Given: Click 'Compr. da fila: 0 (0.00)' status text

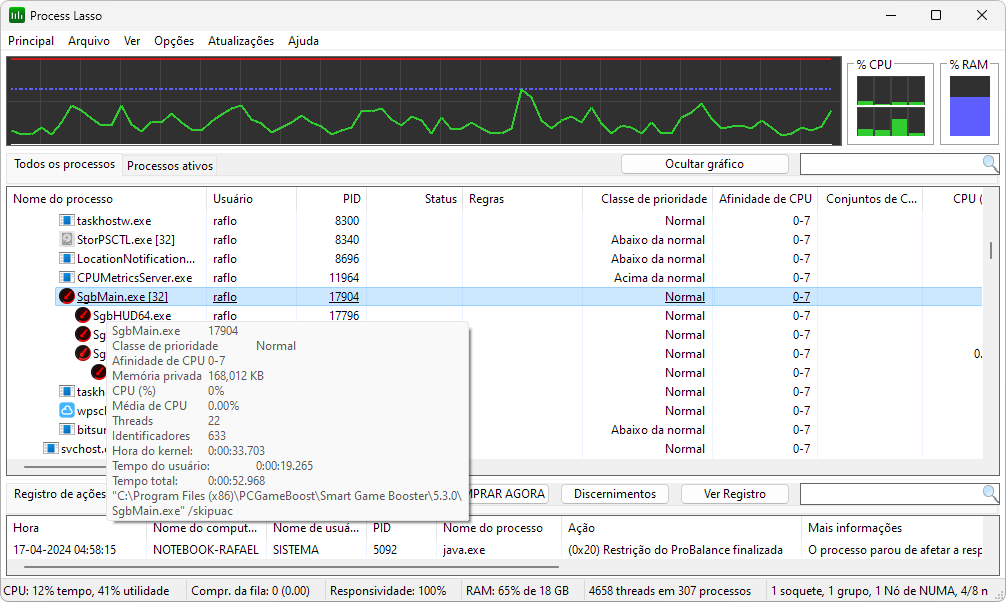Looking at the screenshot, I should 250,590.
